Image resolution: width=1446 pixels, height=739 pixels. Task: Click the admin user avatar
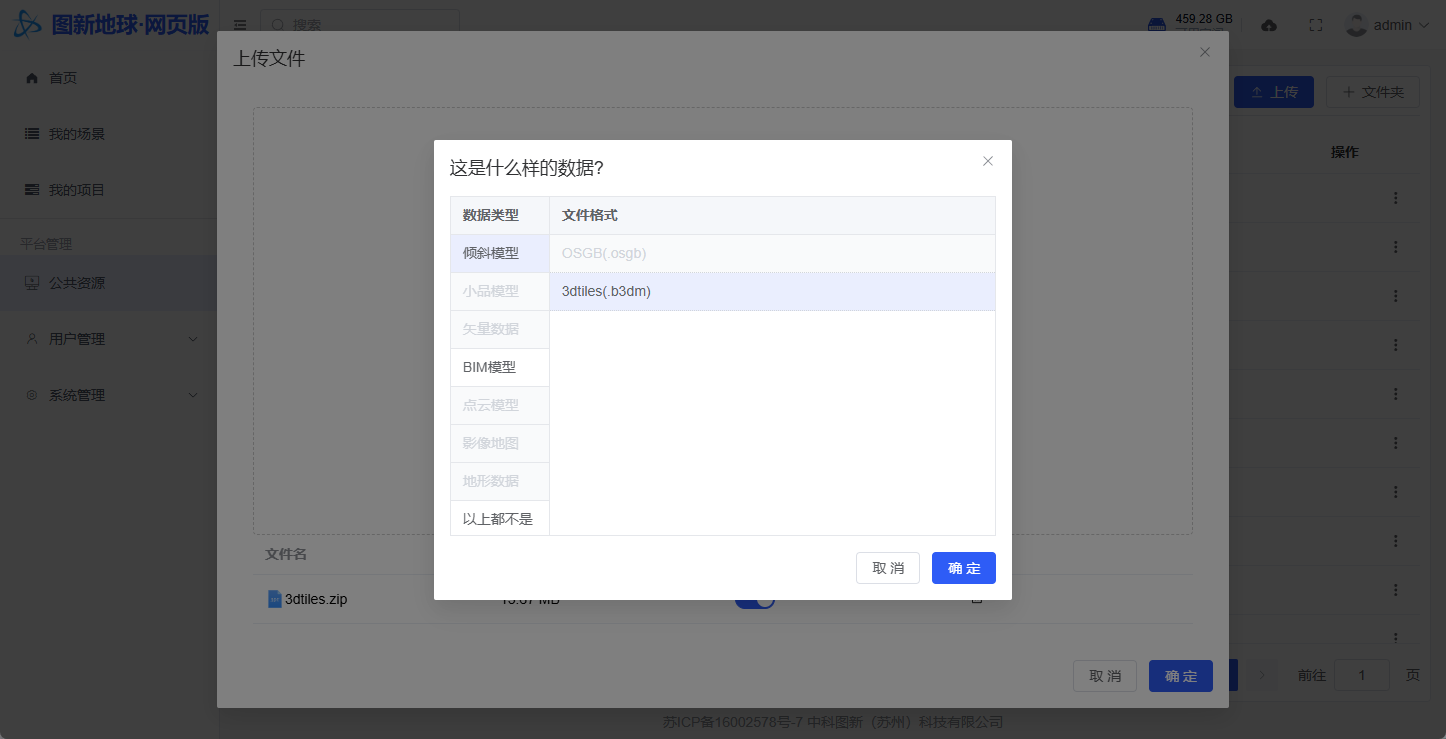pyautogui.click(x=1356, y=25)
